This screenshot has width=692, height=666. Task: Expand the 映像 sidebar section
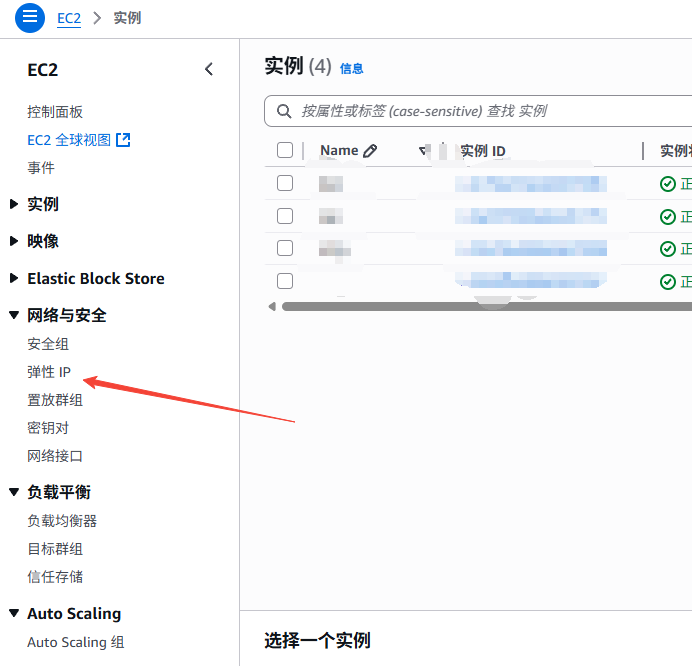[x=14, y=241]
